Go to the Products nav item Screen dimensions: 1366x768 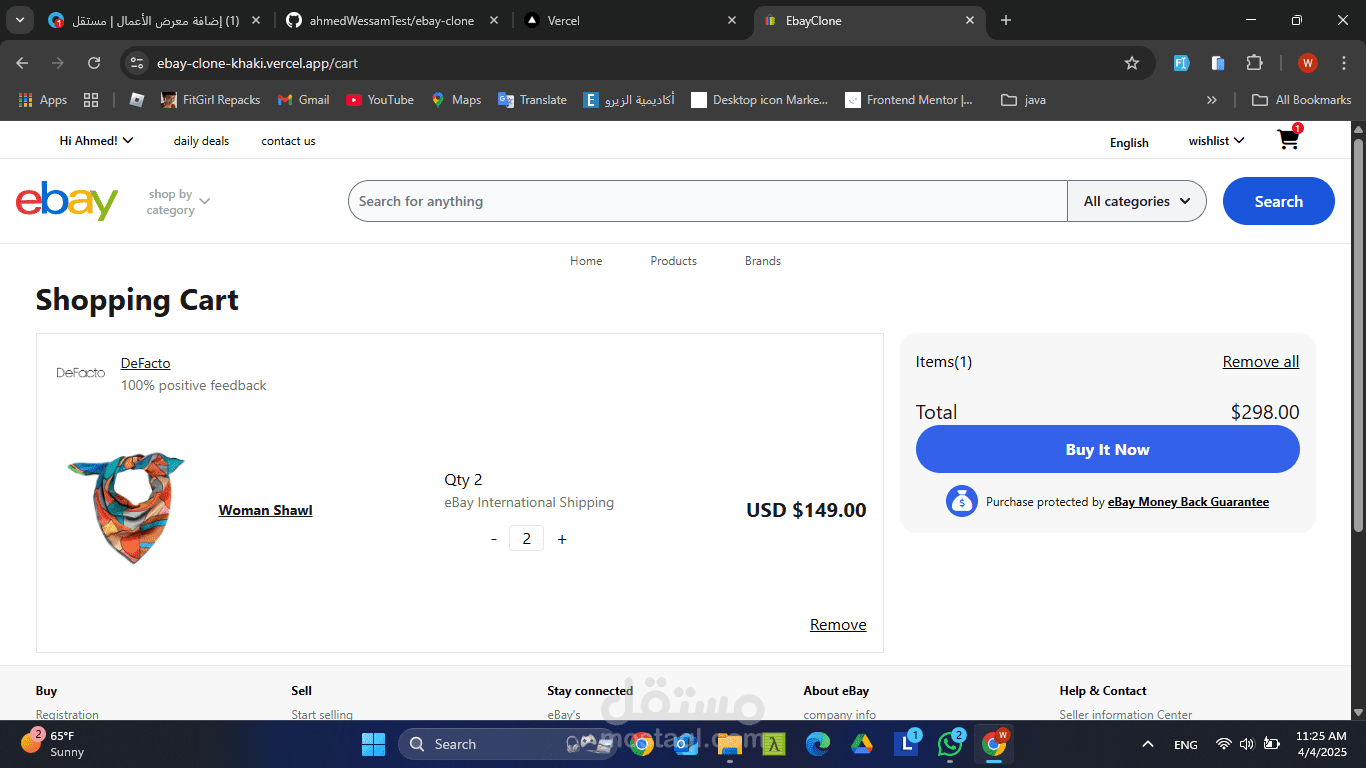pyautogui.click(x=674, y=261)
